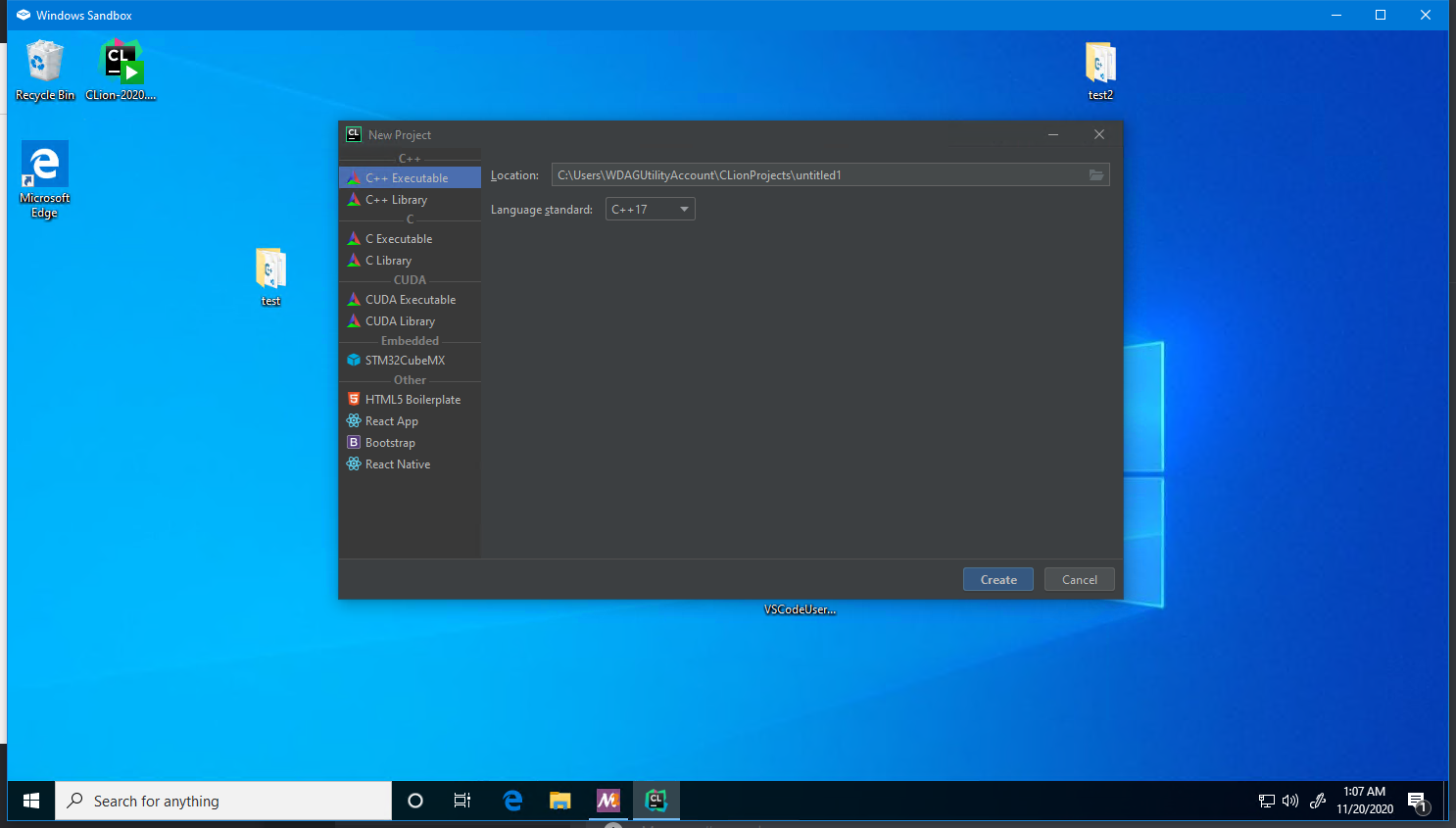Image resolution: width=1456 pixels, height=828 pixels.
Task: Click the taskbar search box
Action: click(x=223, y=801)
